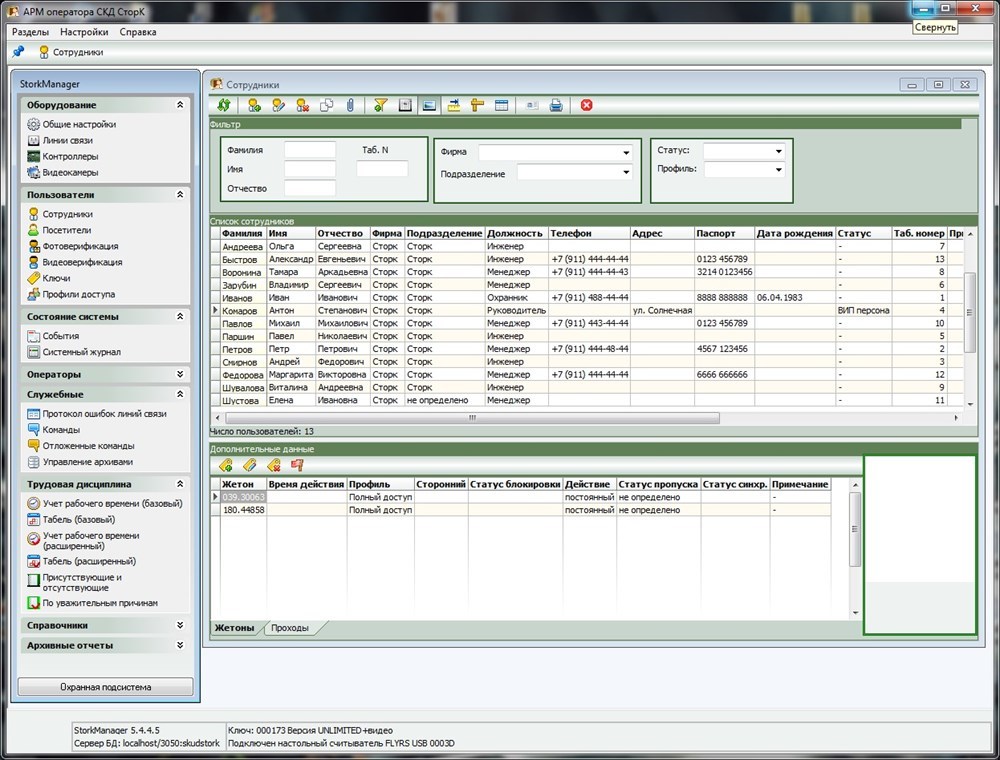Click the printer icon in toolbar

(x=556, y=105)
